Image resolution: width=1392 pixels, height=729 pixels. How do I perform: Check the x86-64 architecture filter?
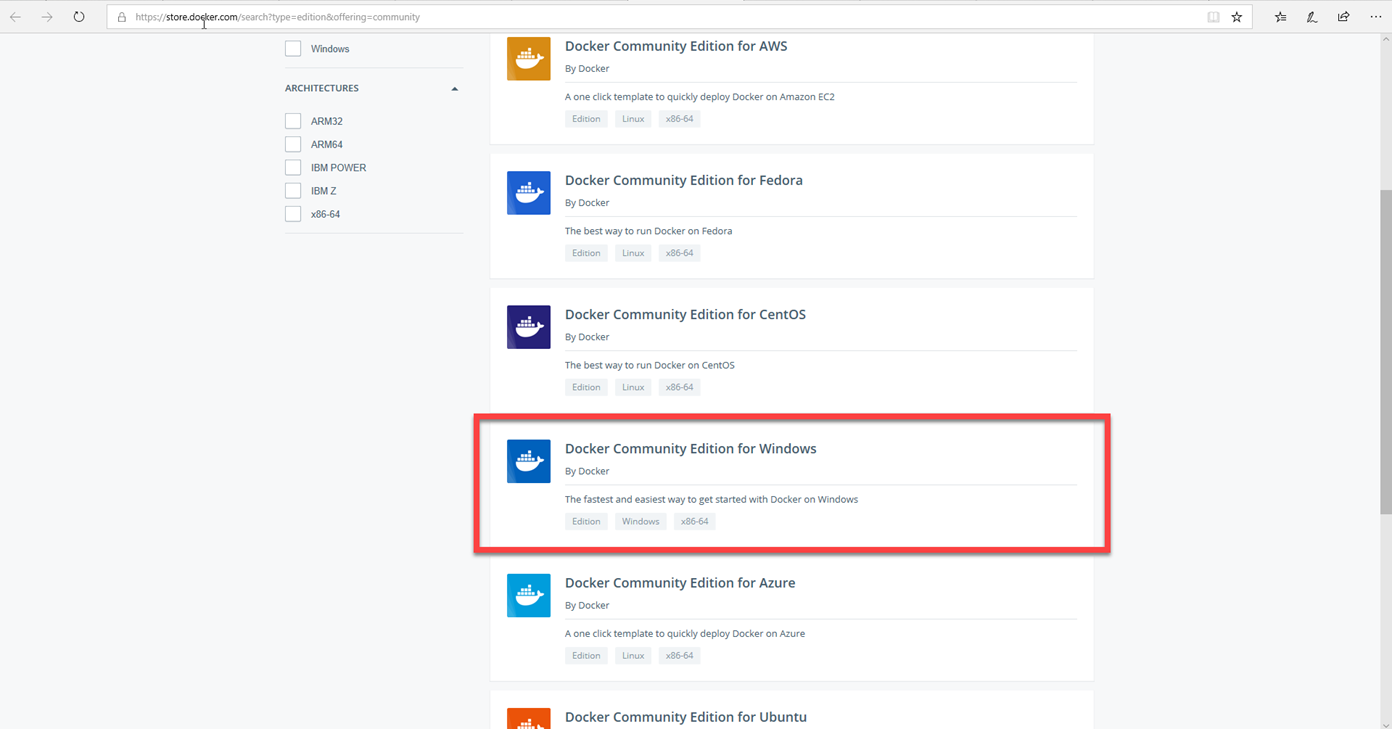point(293,214)
